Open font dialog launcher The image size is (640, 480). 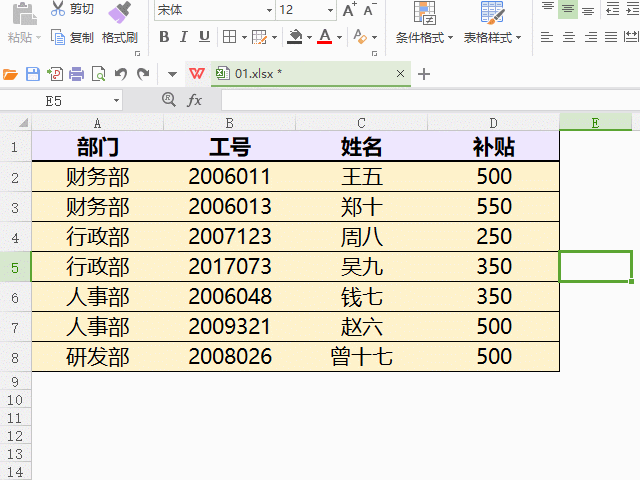(374, 53)
